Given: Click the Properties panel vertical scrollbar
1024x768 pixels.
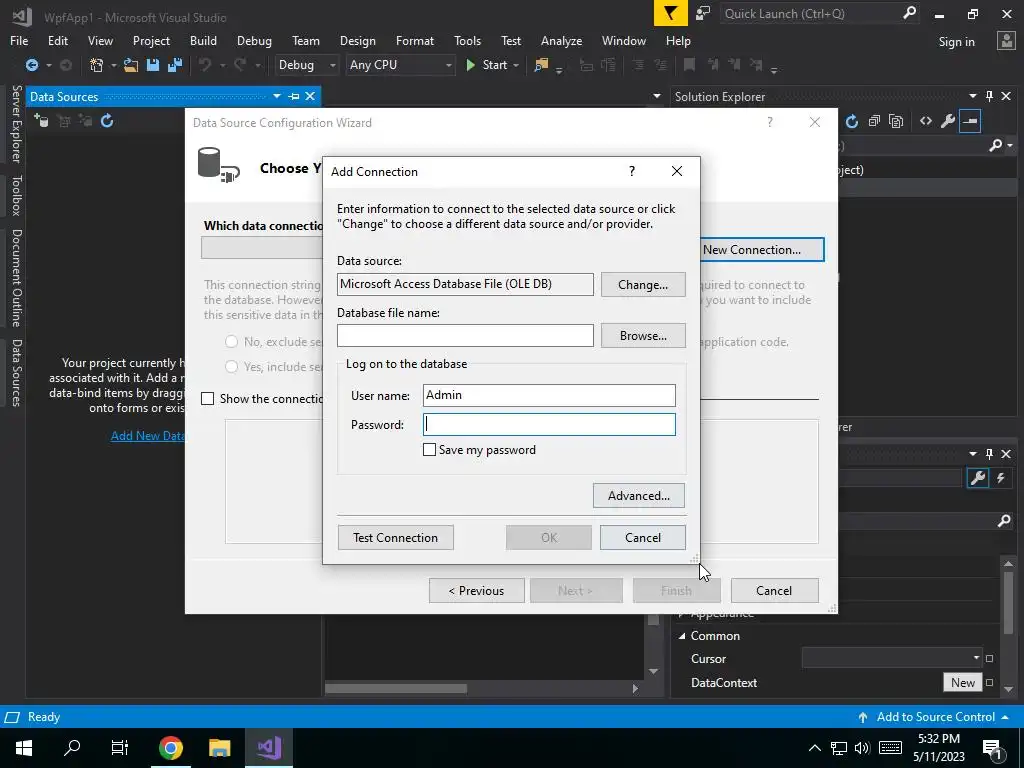Looking at the screenshot, I should coord(1008,625).
